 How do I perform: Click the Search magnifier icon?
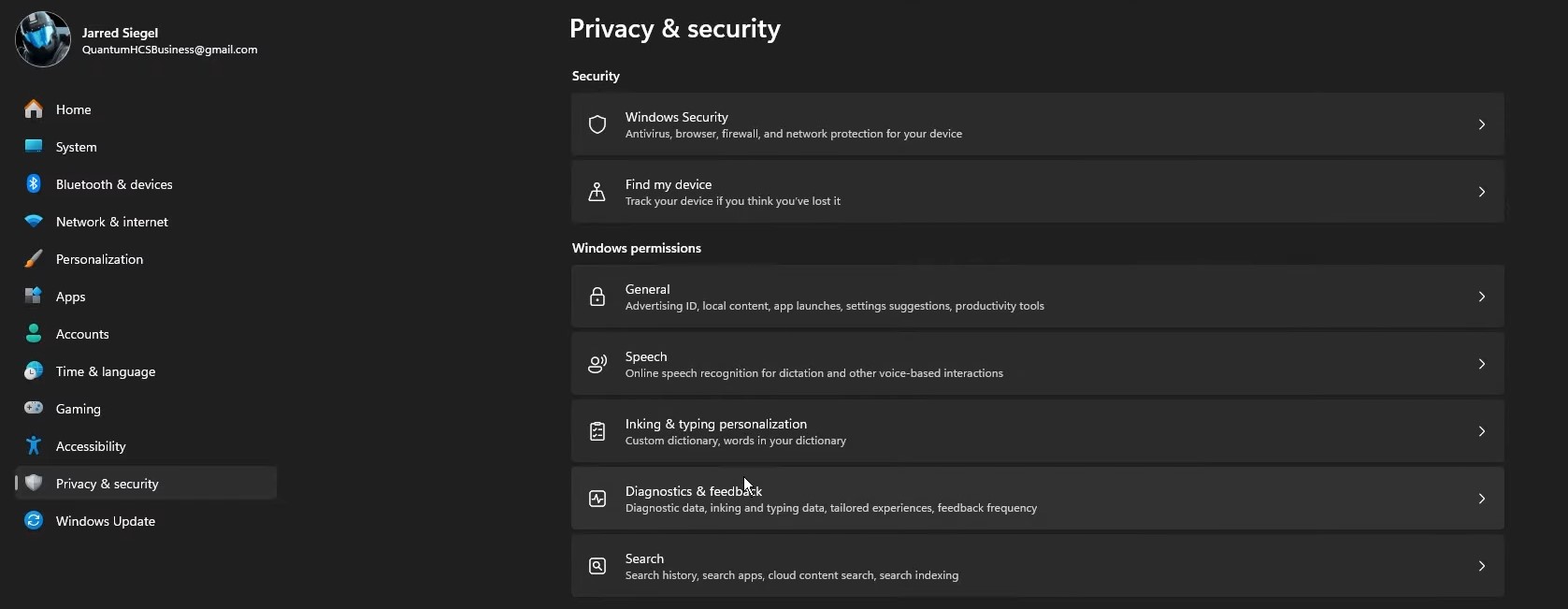[x=597, y=566]
